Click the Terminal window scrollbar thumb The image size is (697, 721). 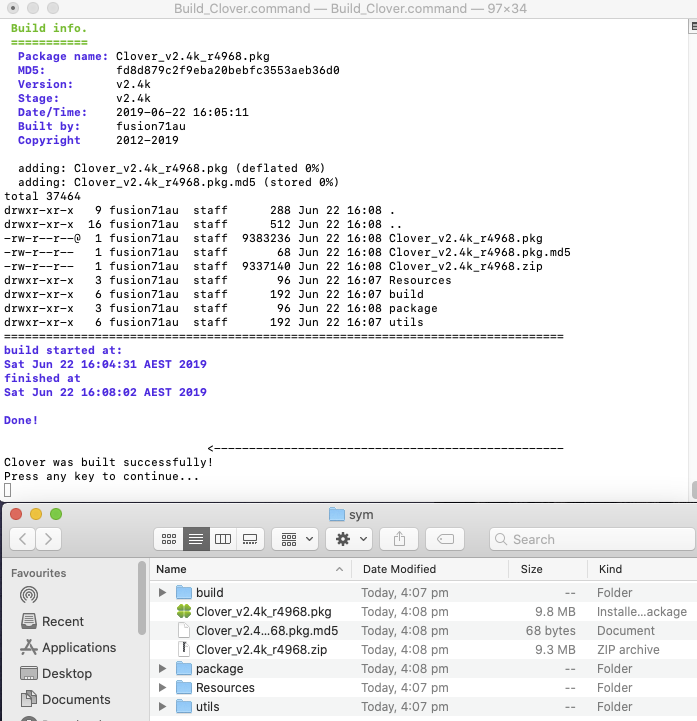point(694,490)
